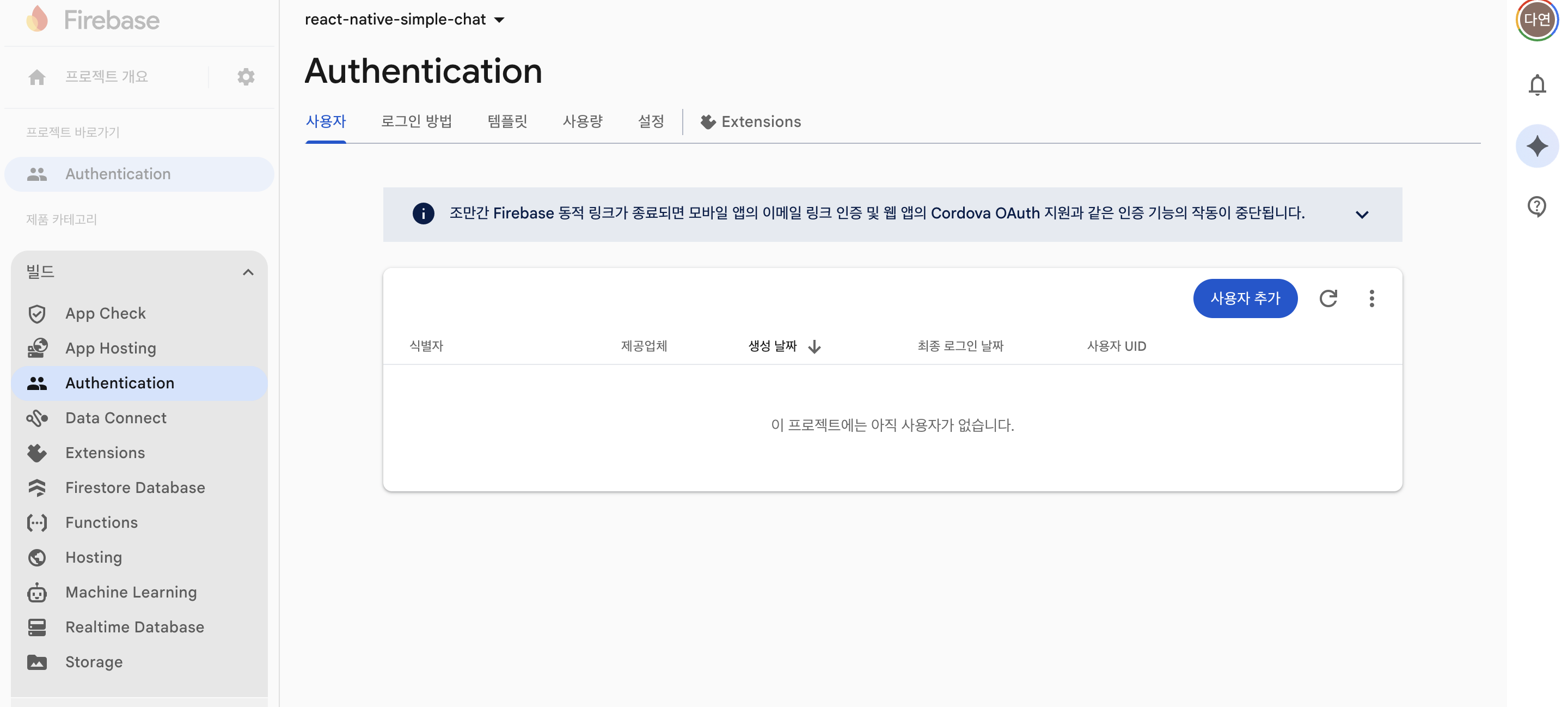
Task: Expand the Firebase dynamic links notice
Action: pos(1362,215)
